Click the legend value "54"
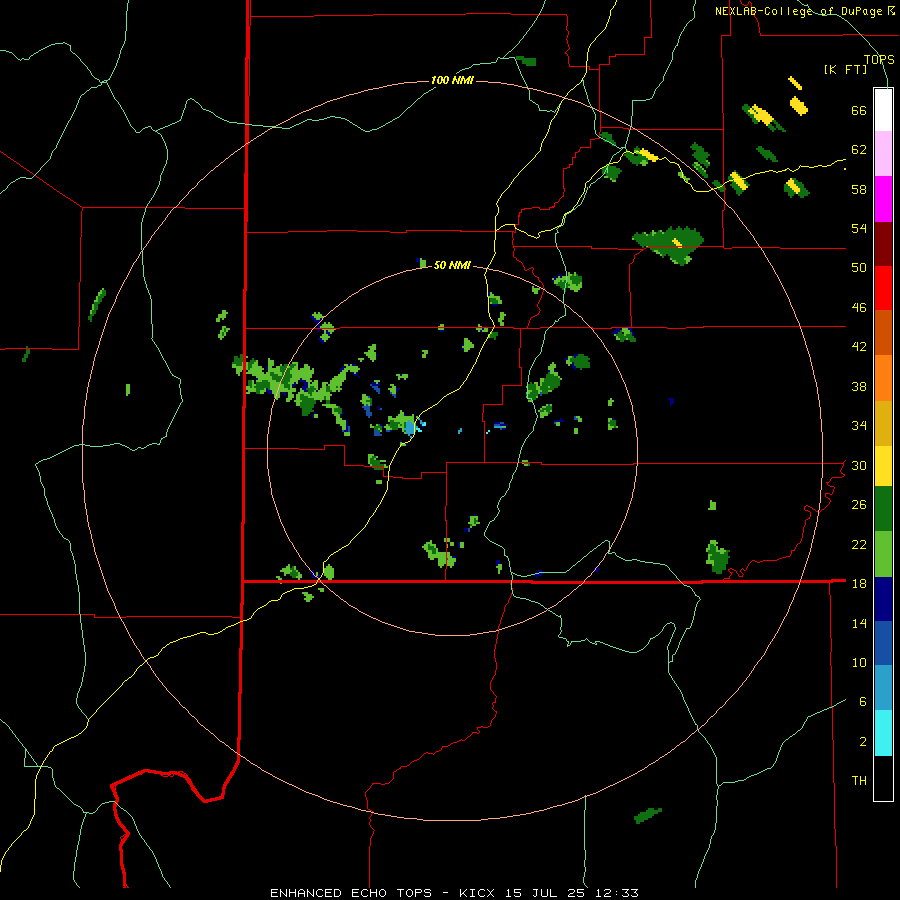900x900 pixels. pos(859,228)
